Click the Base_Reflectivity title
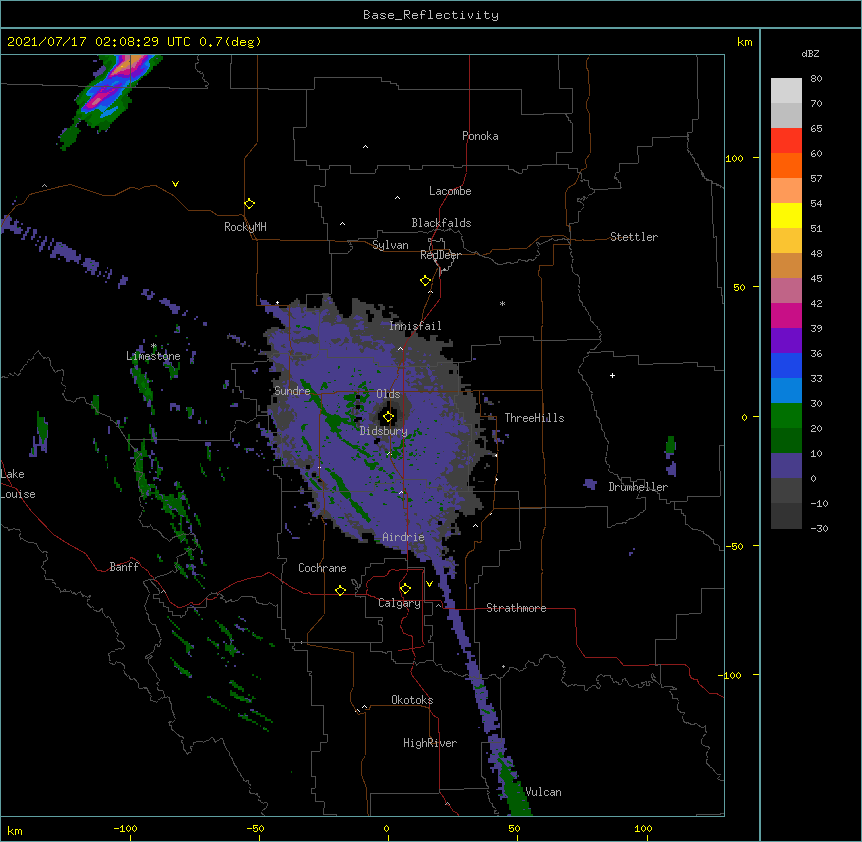Viewport: 862px width, 842px height. pos(431,15)
